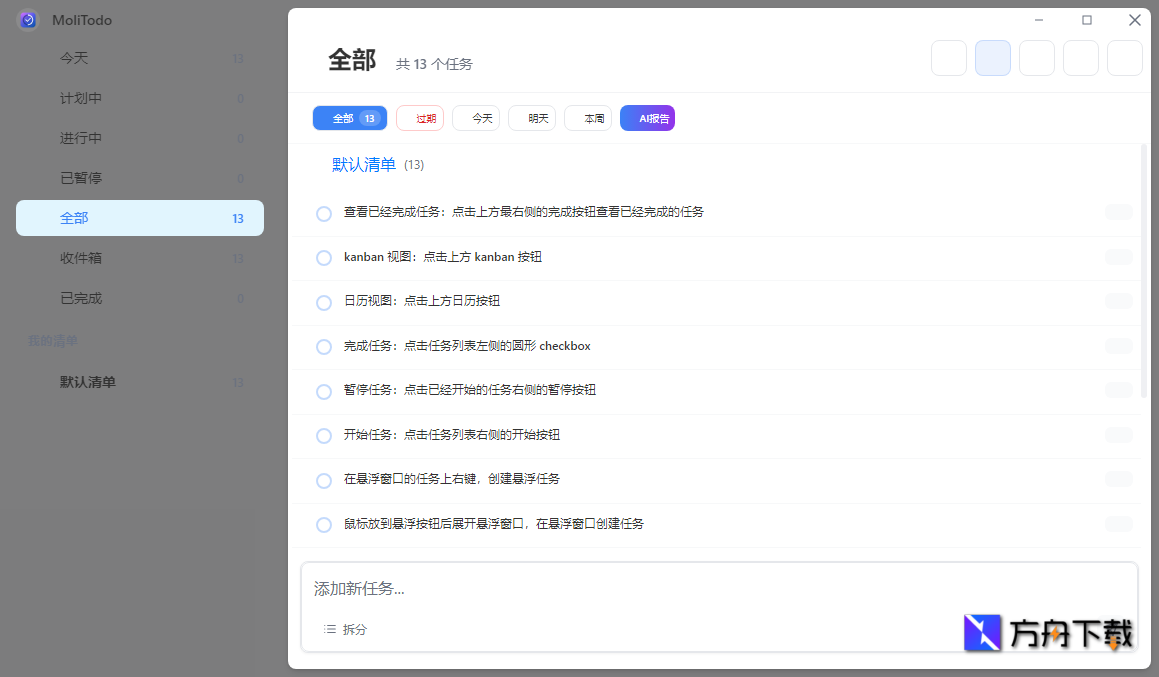1159x677 pixels.
Task: Select the highlighted view button at top right
Action: tap(992, 58)
